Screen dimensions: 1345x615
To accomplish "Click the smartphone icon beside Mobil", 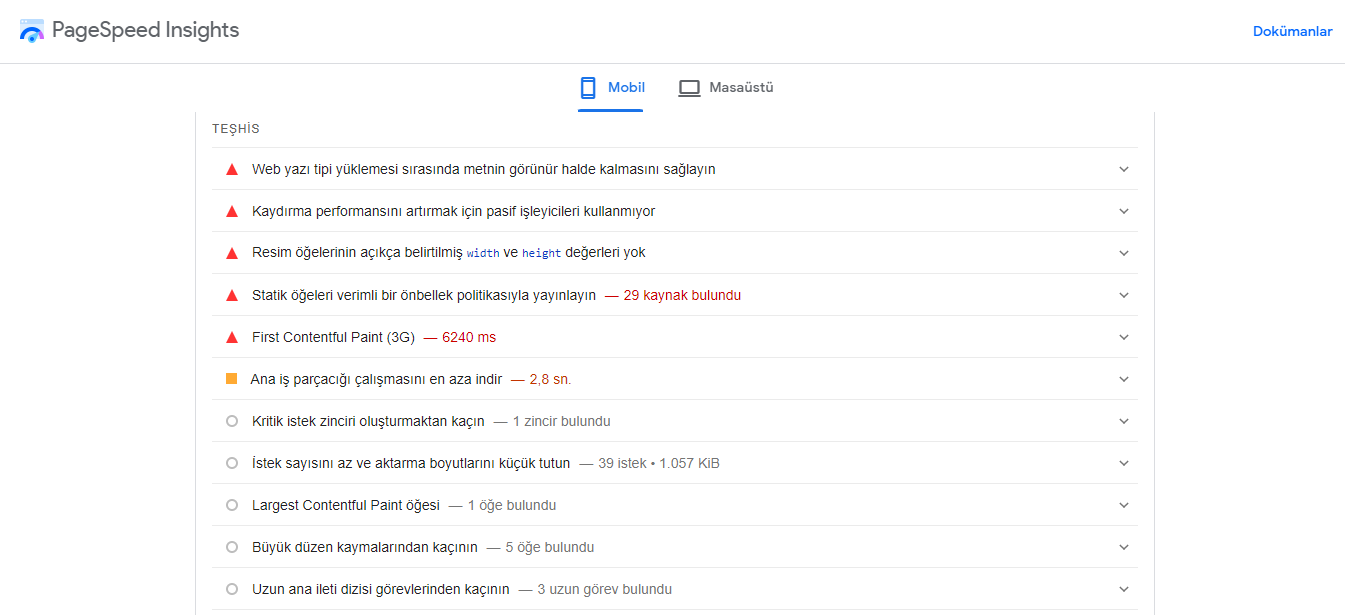I will [587, 87].
